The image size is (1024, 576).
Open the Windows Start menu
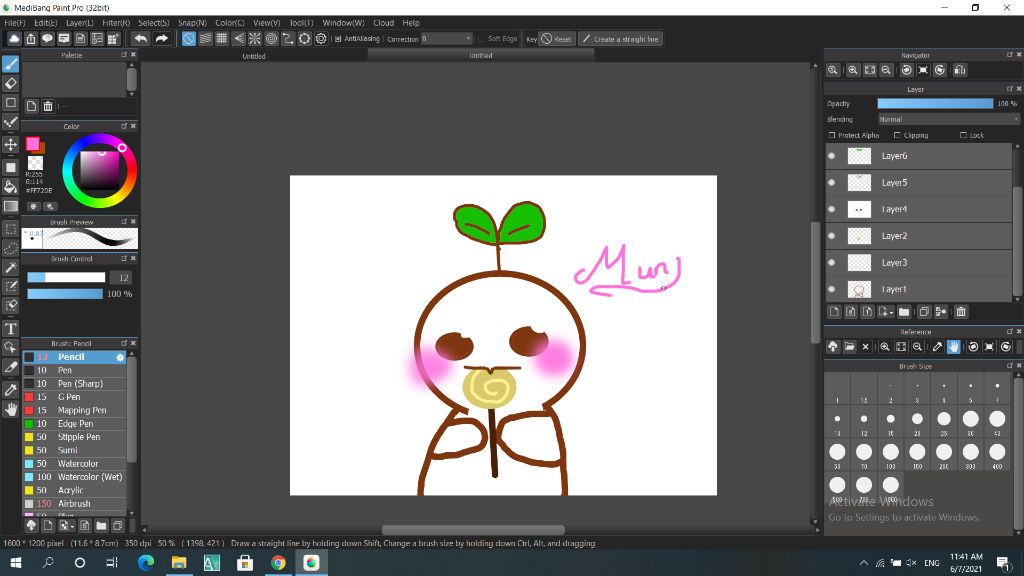point(16,562)
